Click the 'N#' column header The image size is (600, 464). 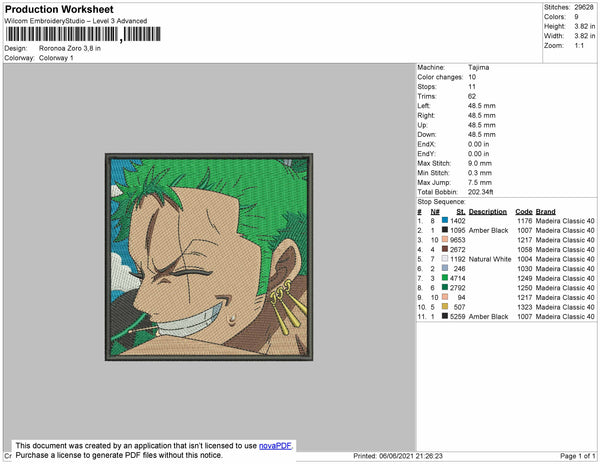coord(435,212)
